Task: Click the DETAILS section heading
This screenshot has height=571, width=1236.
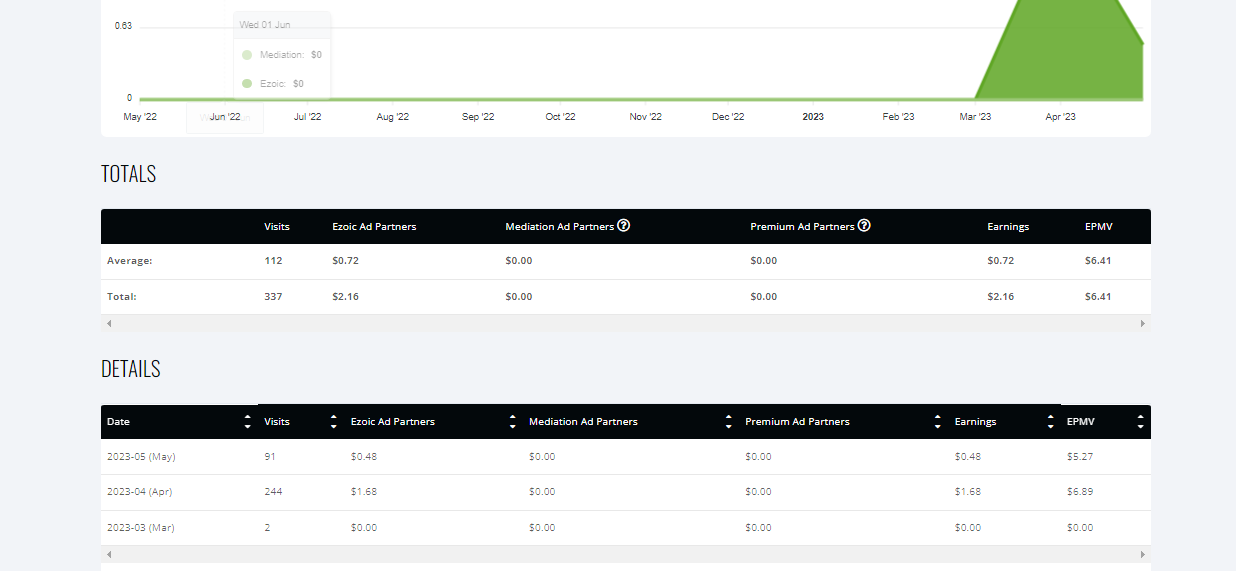Action: tap(131, 369)
